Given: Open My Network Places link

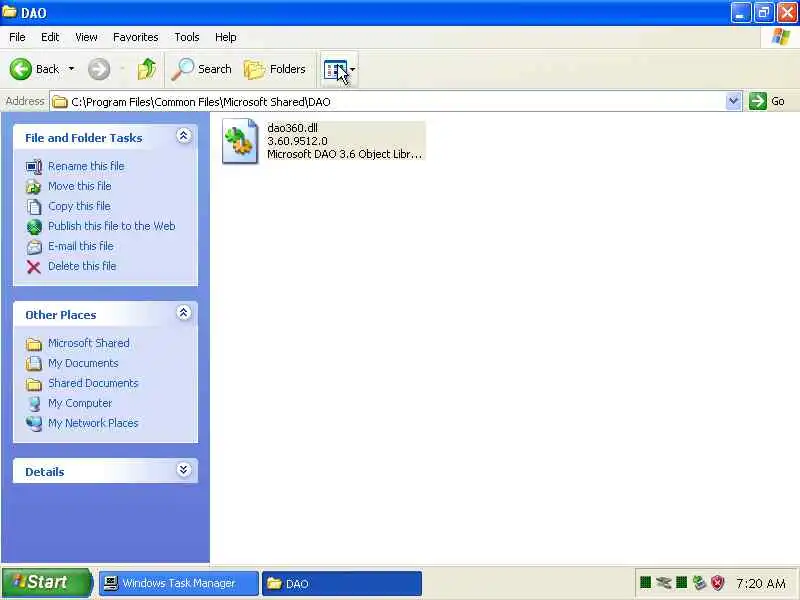Looking at the screenshot, I should point(93,422).
